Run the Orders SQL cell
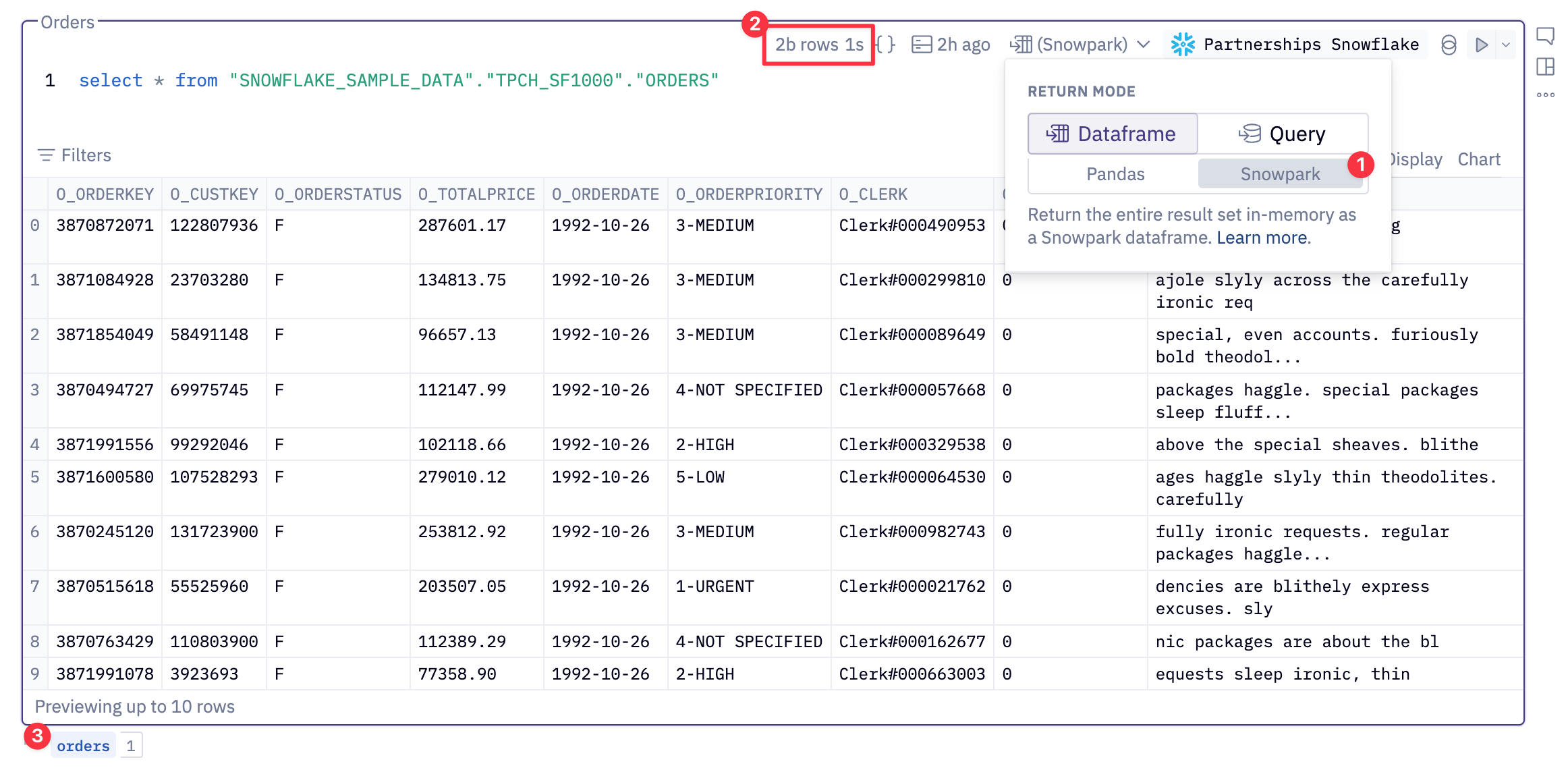Image resolution: width=1568 pixels, height=768 pixels. point(1482,45)
